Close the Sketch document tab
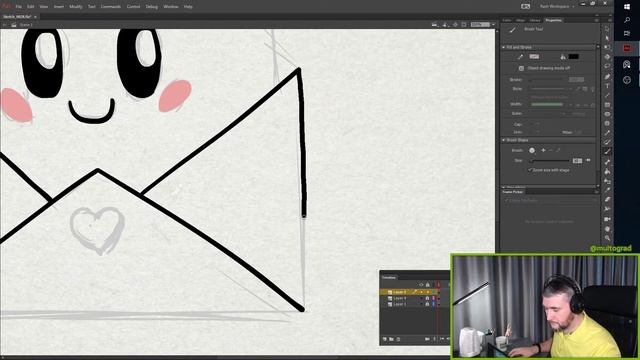Viewport: 640px width, 360px height. point(36,17)
